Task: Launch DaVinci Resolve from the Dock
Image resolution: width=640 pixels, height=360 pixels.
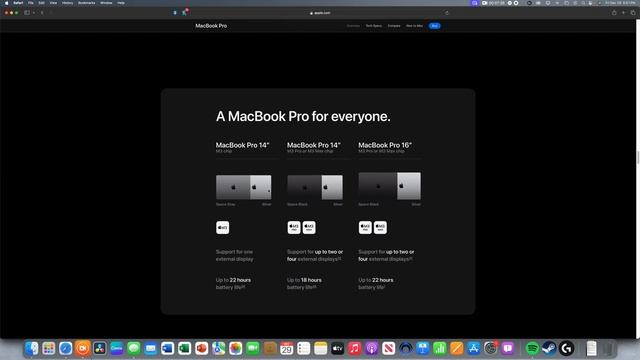Action: tap(100, 348)
